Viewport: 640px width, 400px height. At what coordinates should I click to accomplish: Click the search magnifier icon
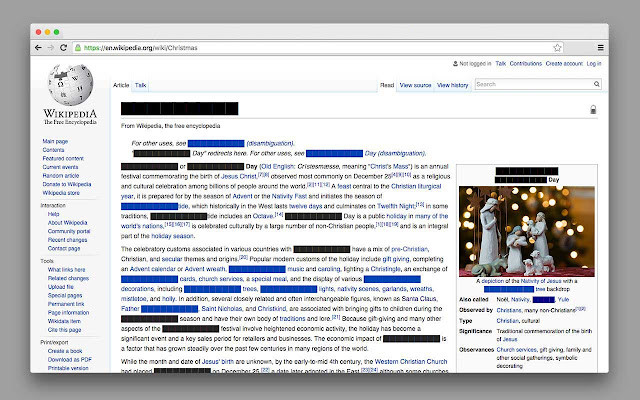tap(597, 84)
